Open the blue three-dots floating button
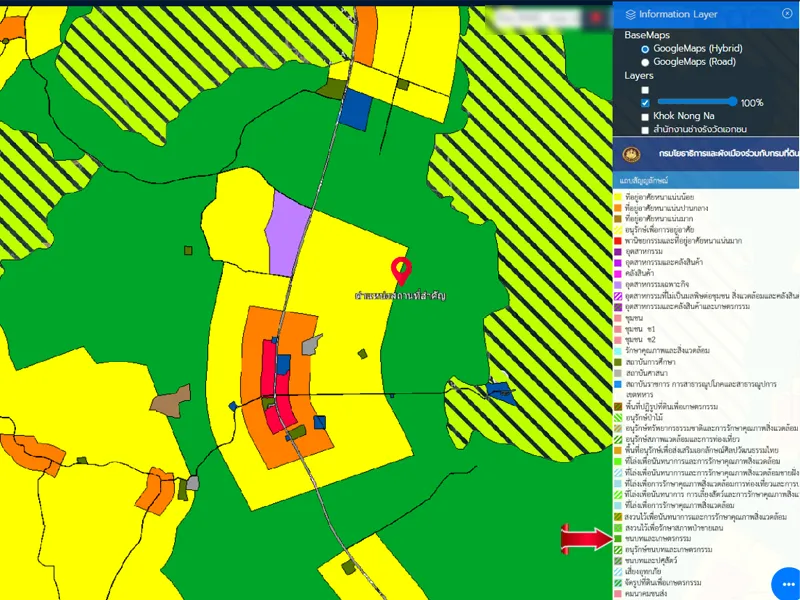800x600 pixels. 785,584
